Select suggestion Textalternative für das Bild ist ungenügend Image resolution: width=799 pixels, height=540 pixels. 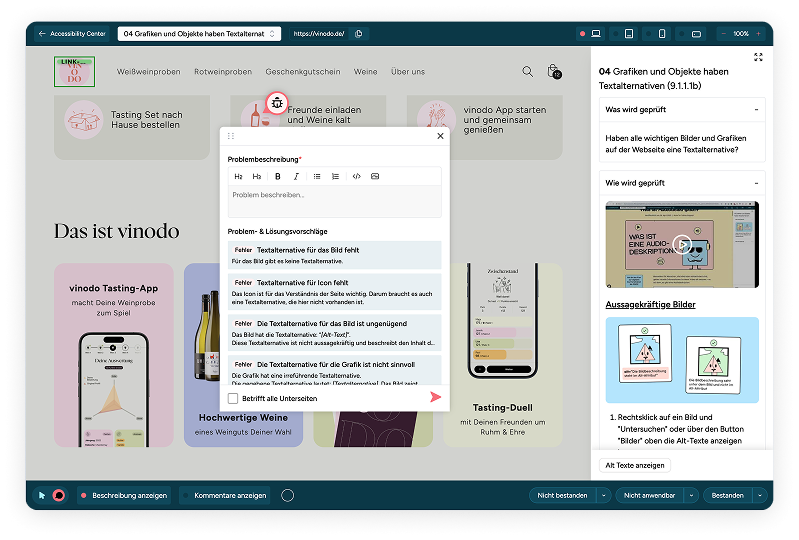(334, 333)
